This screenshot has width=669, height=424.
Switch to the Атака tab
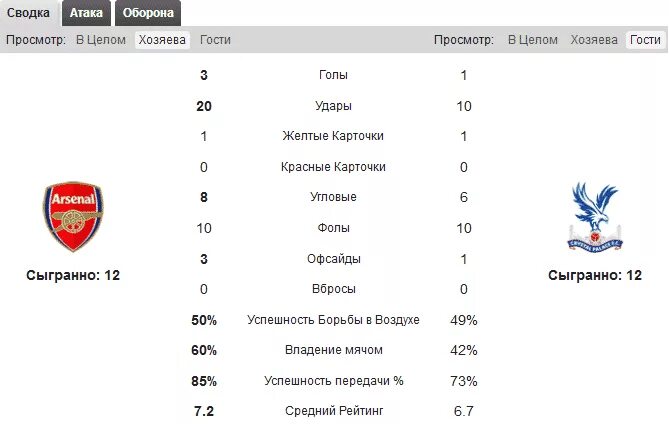pyautogui.click(x=86, y=13)
